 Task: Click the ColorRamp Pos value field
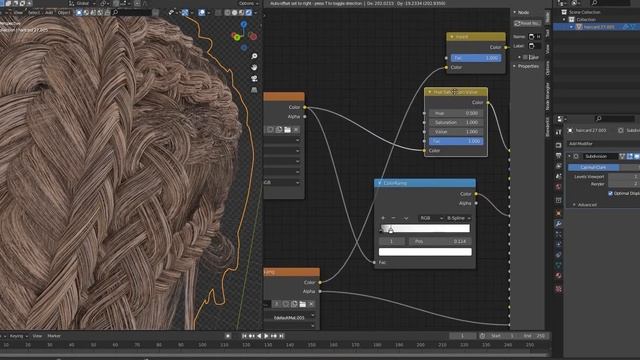[x=439, y=242]
